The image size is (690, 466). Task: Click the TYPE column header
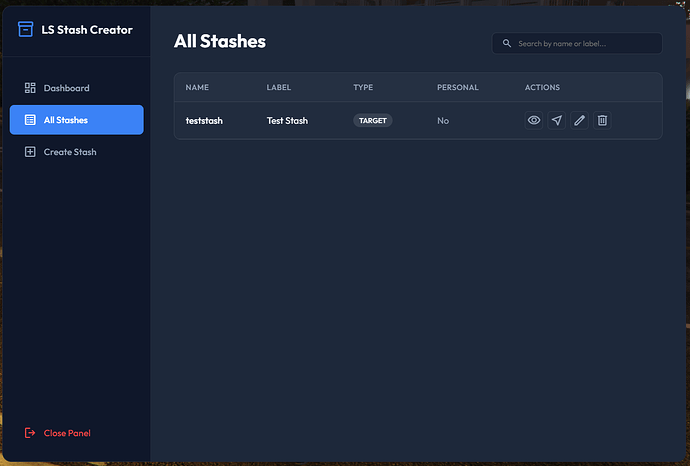363,87
